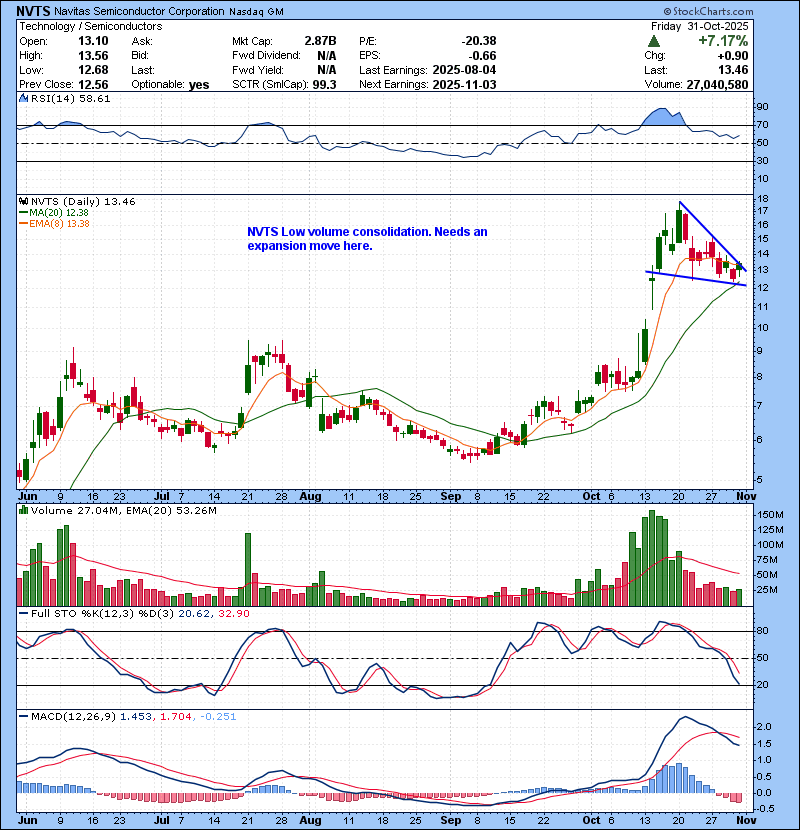
Task: Click the NVTS ticker symbol in the header
Action: pos(33,11)
